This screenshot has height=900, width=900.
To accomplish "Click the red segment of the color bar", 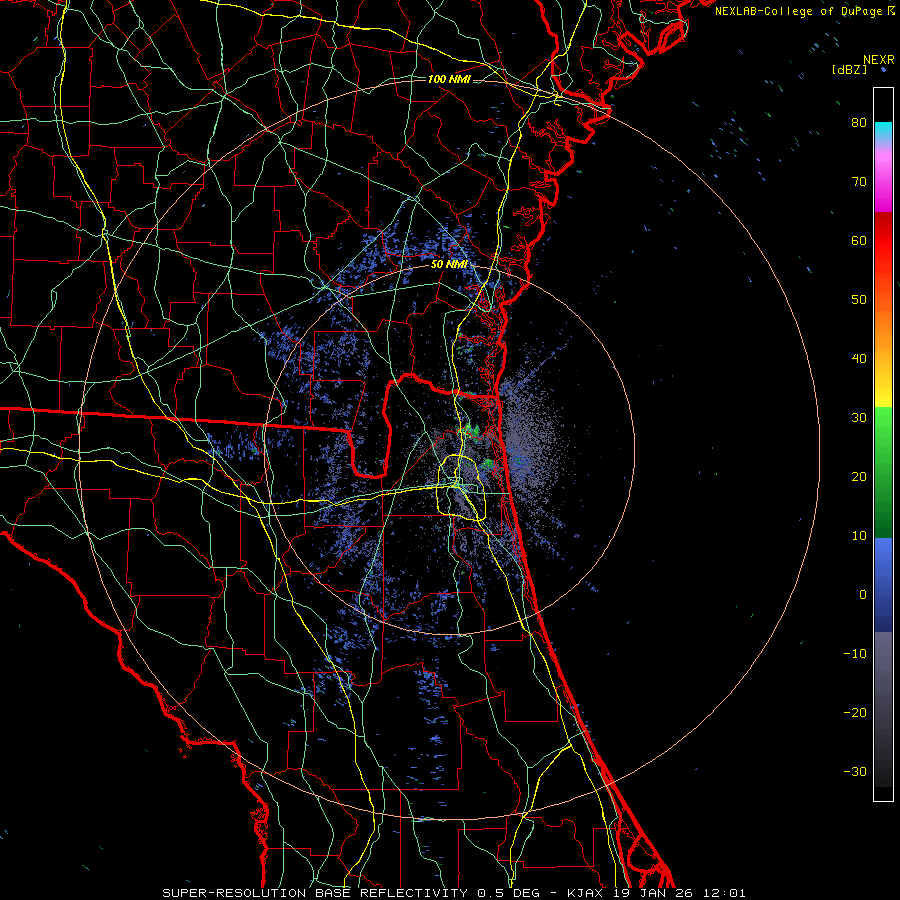I will coord(883,241).
